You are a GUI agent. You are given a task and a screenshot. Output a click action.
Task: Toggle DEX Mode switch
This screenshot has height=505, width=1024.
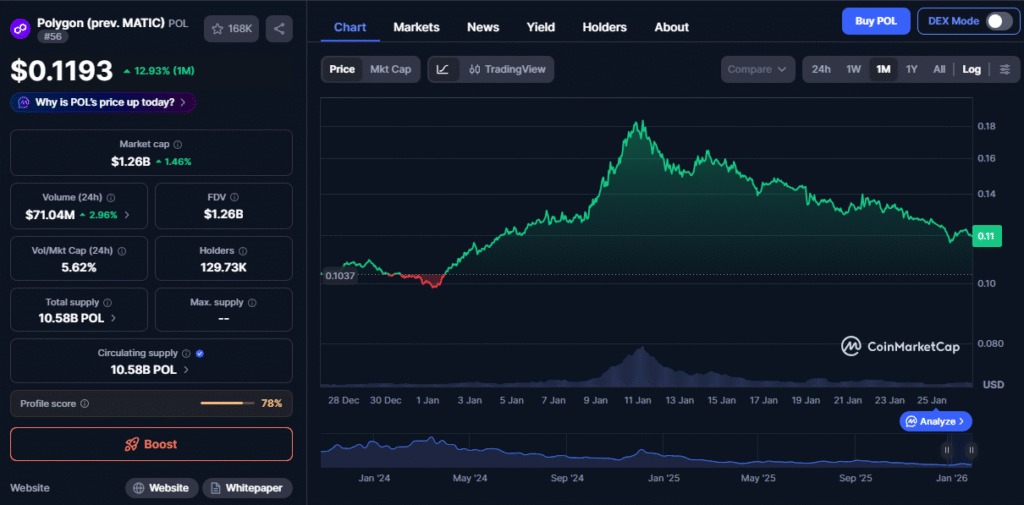998,21
